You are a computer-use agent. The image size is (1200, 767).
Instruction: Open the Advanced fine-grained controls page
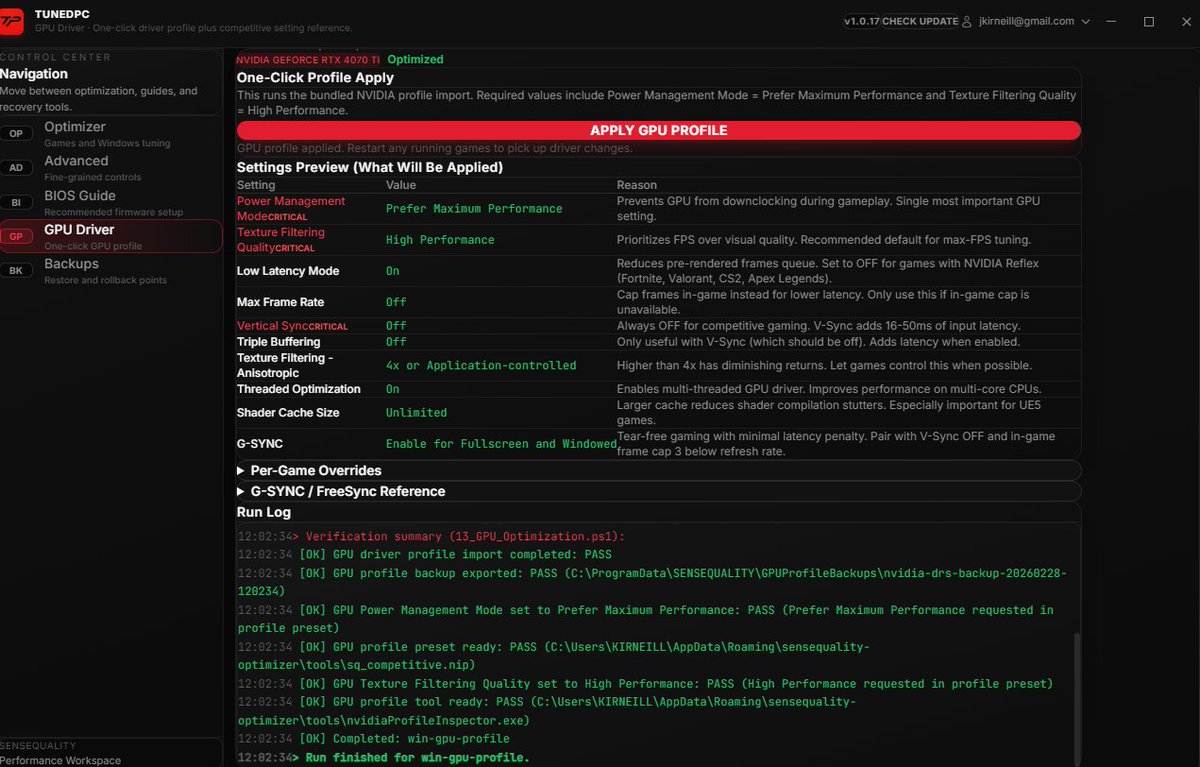click(x=111, y=168)
